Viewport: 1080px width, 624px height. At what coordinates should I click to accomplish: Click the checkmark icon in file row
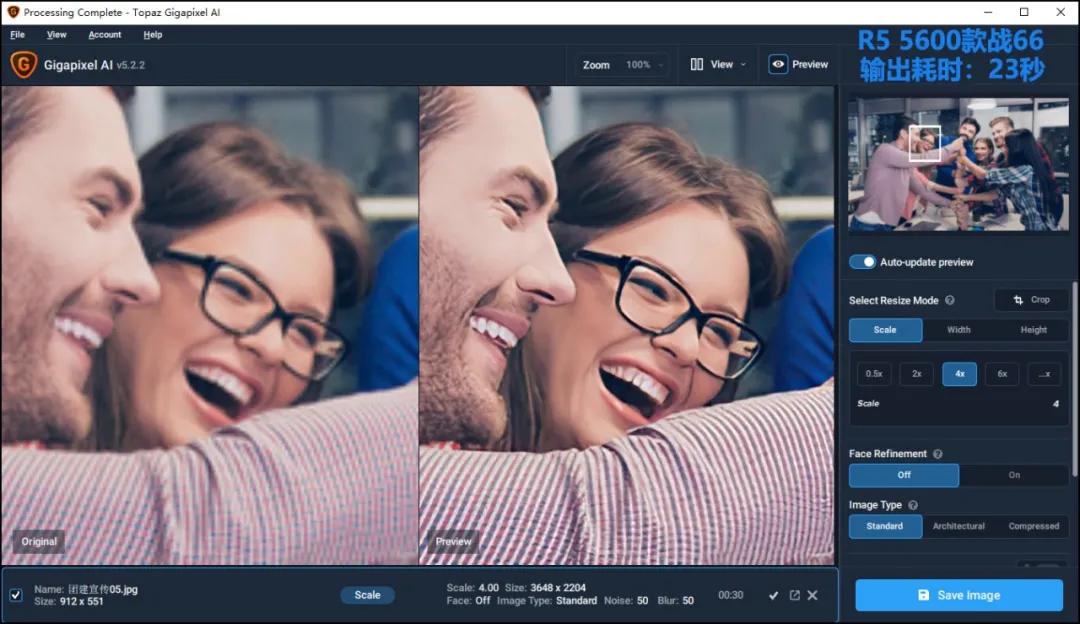point(773,595)
